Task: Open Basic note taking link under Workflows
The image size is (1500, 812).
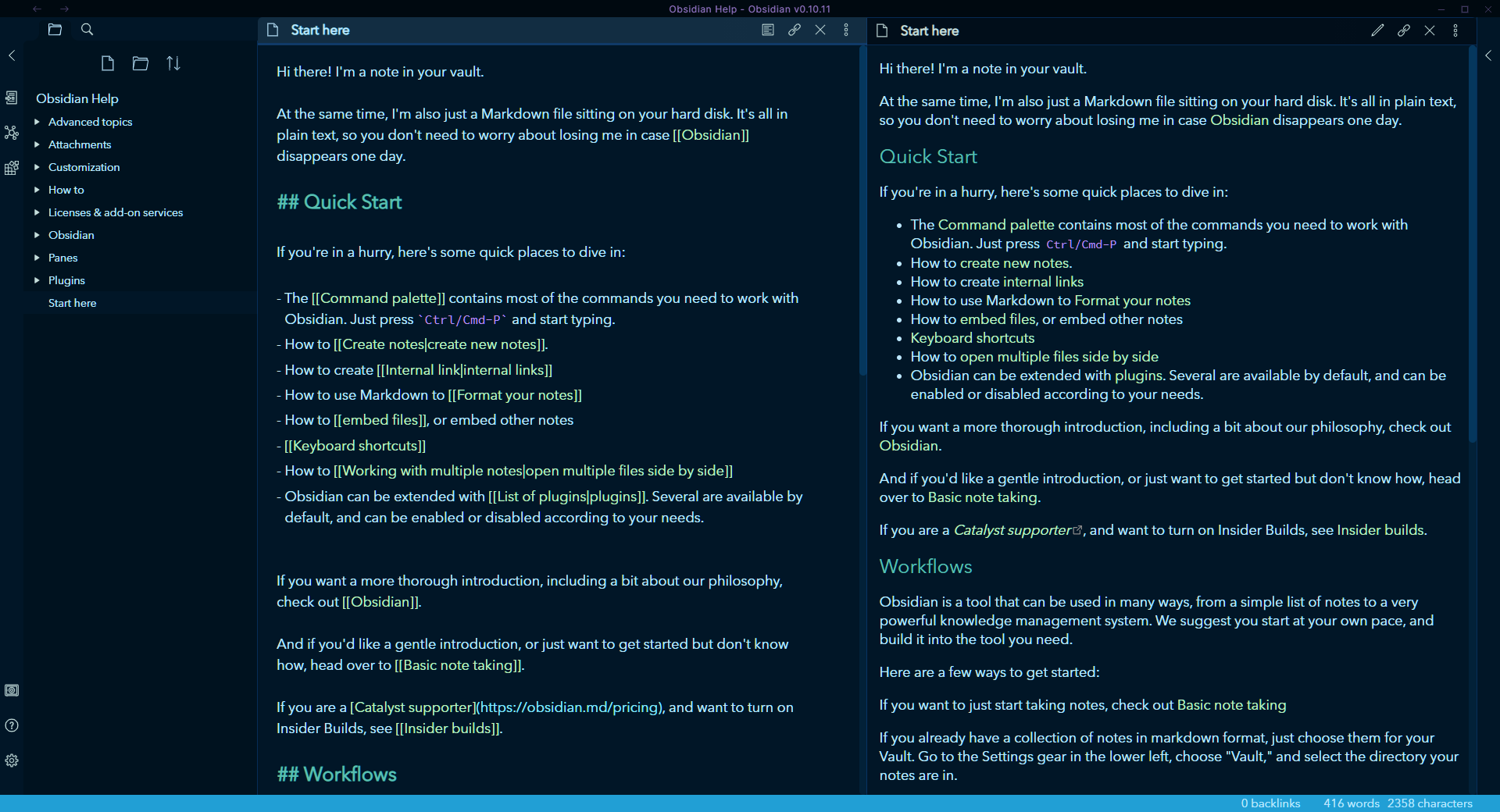Action: tap(1231, 705)
